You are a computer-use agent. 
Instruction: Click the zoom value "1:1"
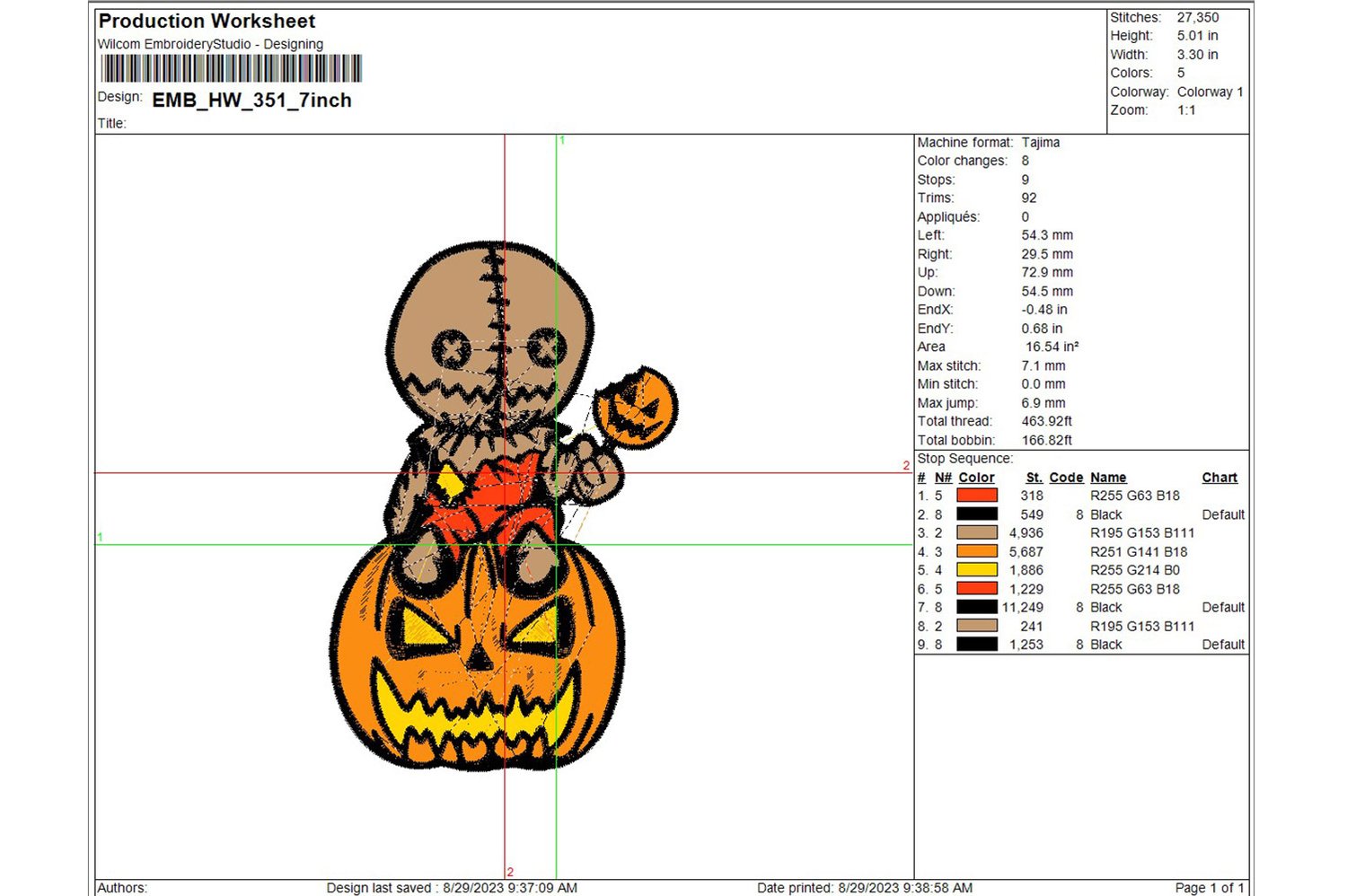coord(1186,110)
